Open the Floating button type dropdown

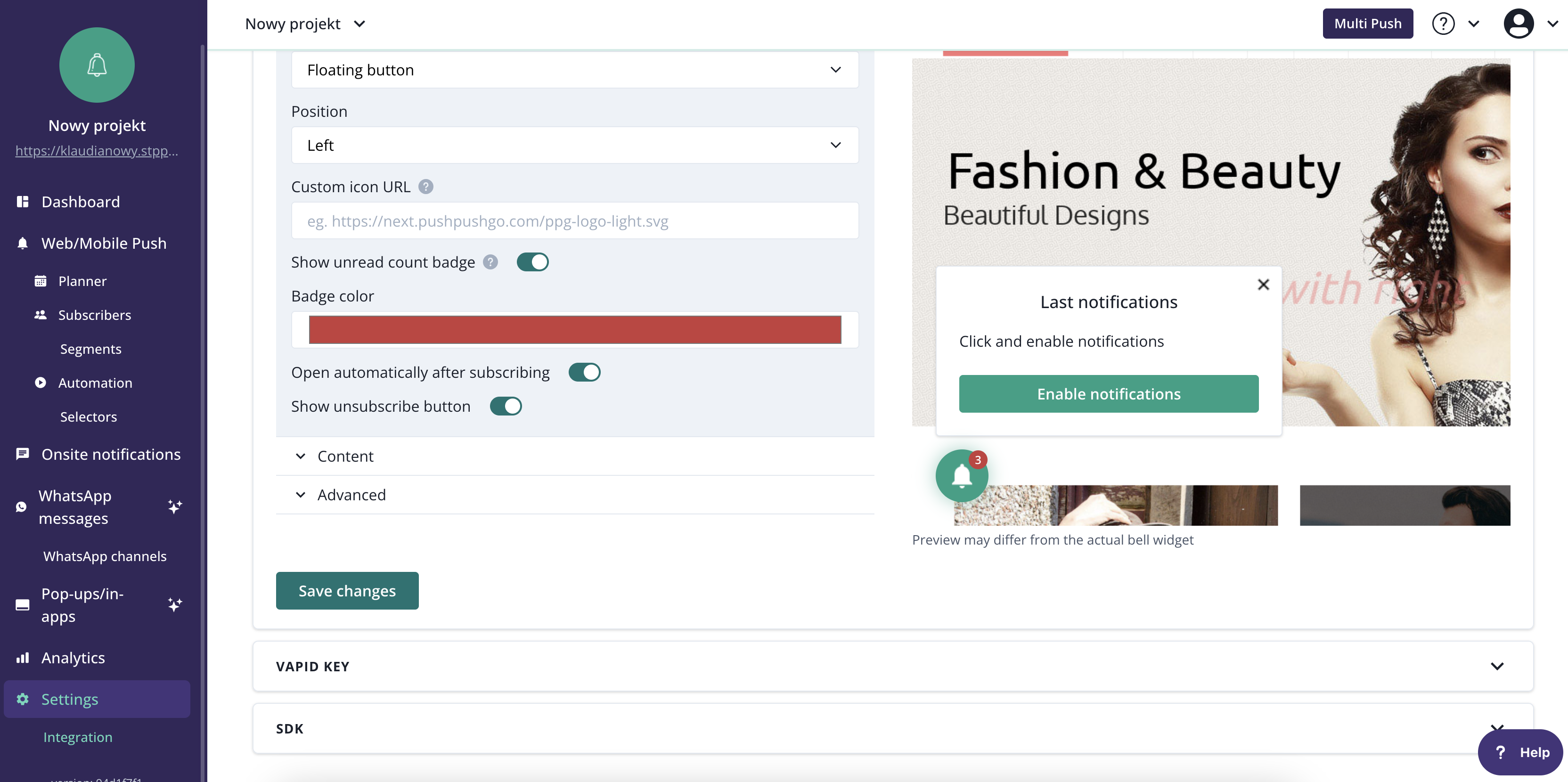(x=575, y=70)
